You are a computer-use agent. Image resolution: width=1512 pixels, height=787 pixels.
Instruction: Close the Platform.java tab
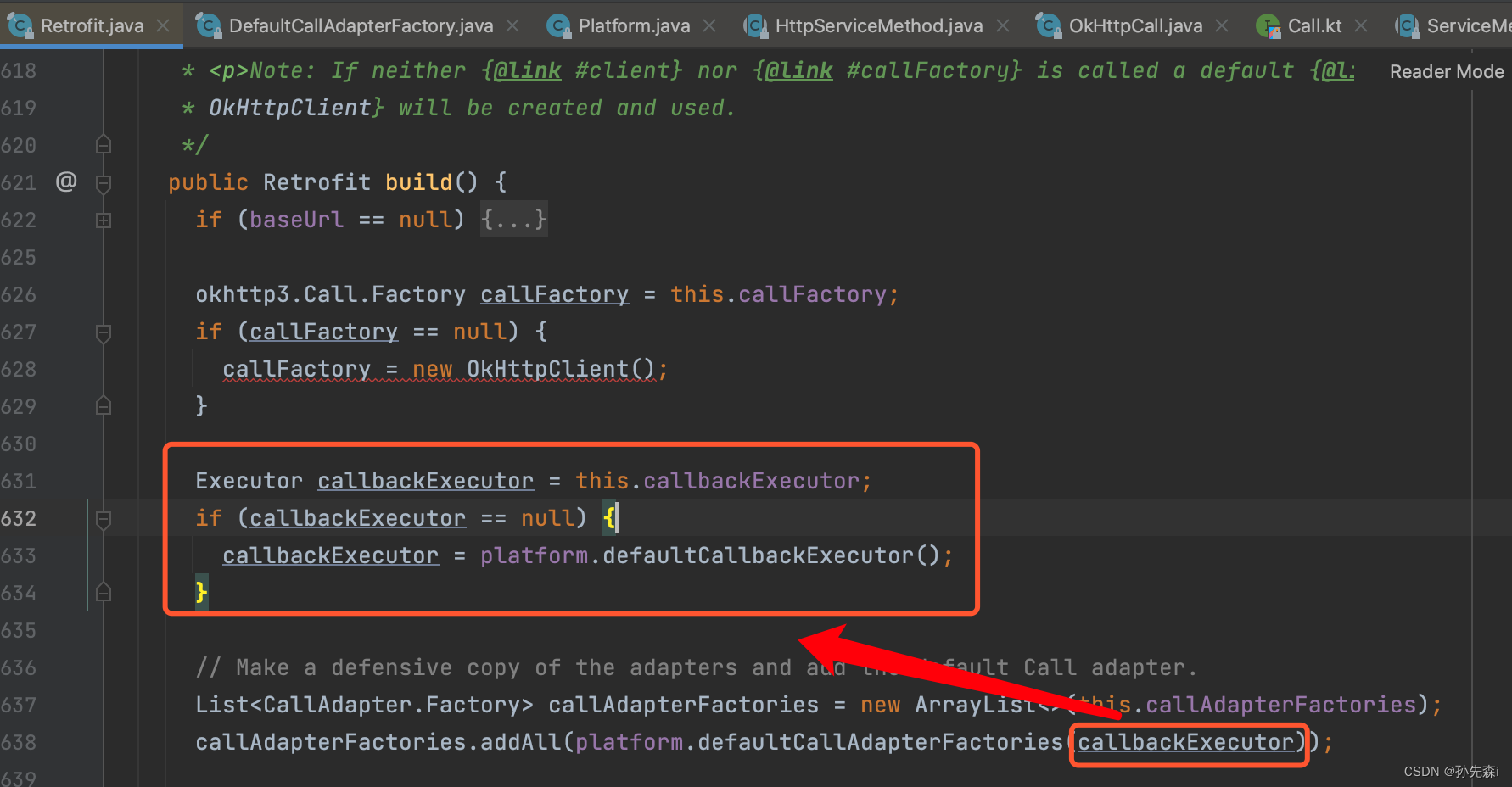[709, 26]
